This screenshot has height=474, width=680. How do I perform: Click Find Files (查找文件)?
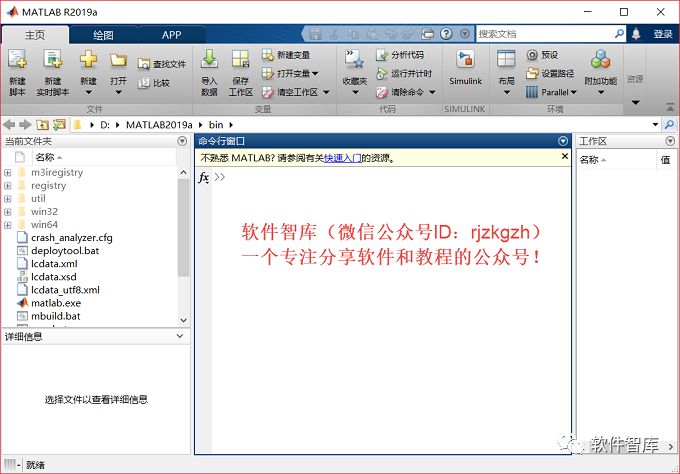(162, 64)
